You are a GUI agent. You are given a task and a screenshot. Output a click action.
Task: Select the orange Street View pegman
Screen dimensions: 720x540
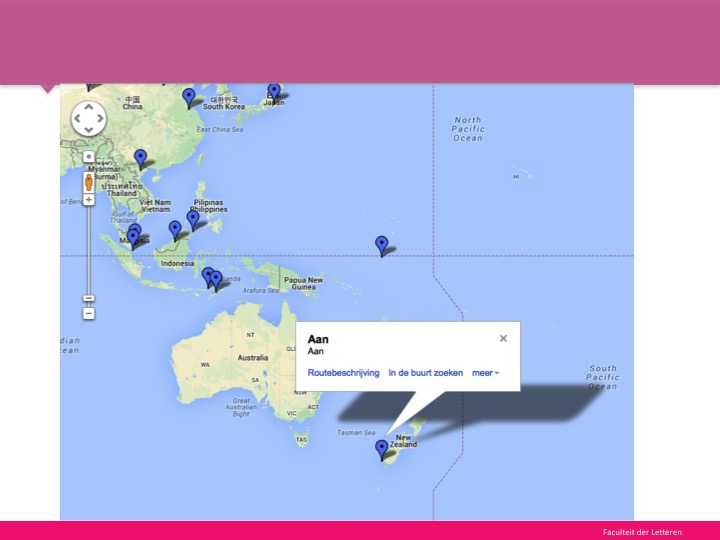click(x=89, y=183)
